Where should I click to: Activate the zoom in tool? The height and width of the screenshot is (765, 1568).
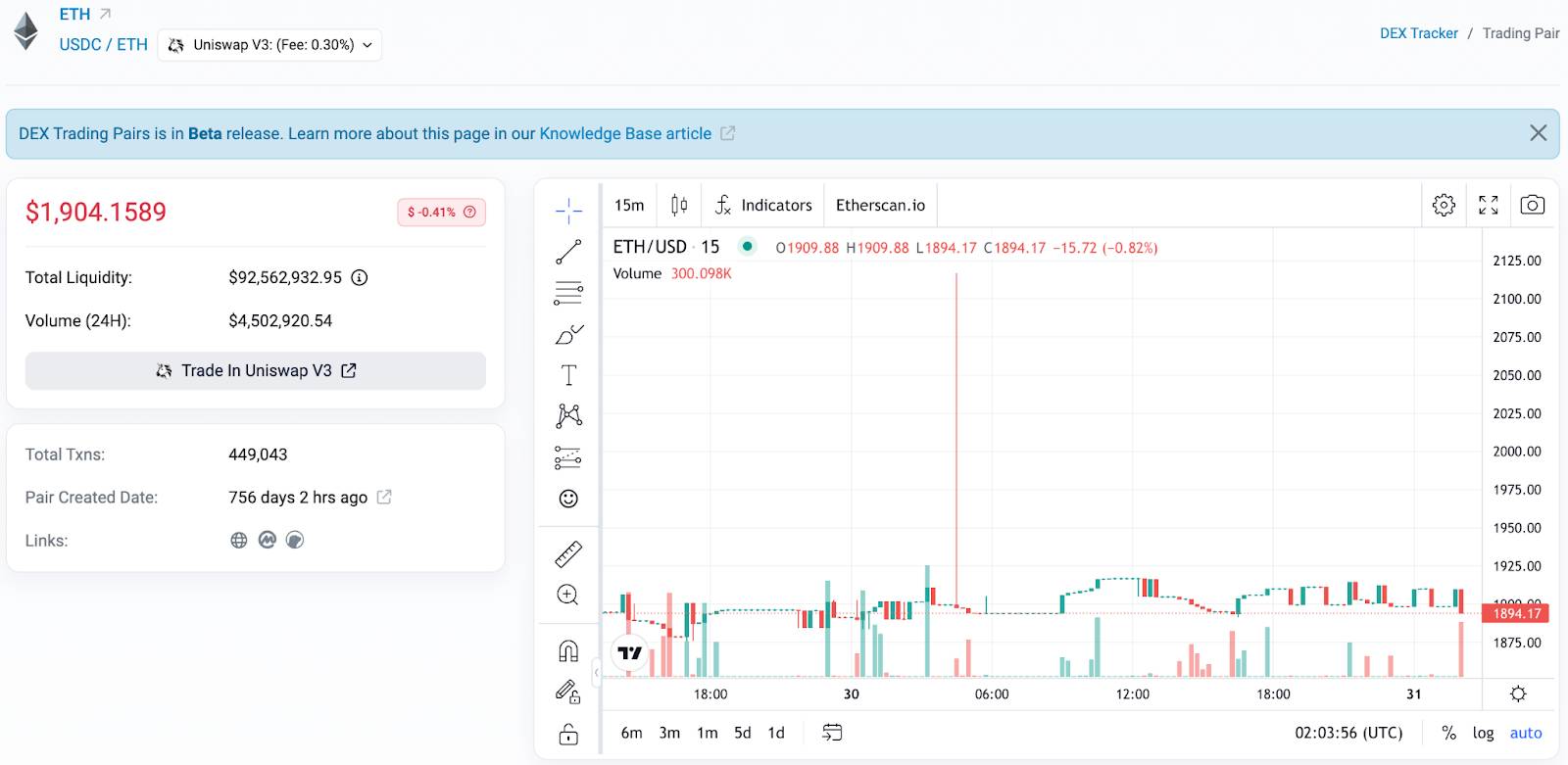[568, 596]
